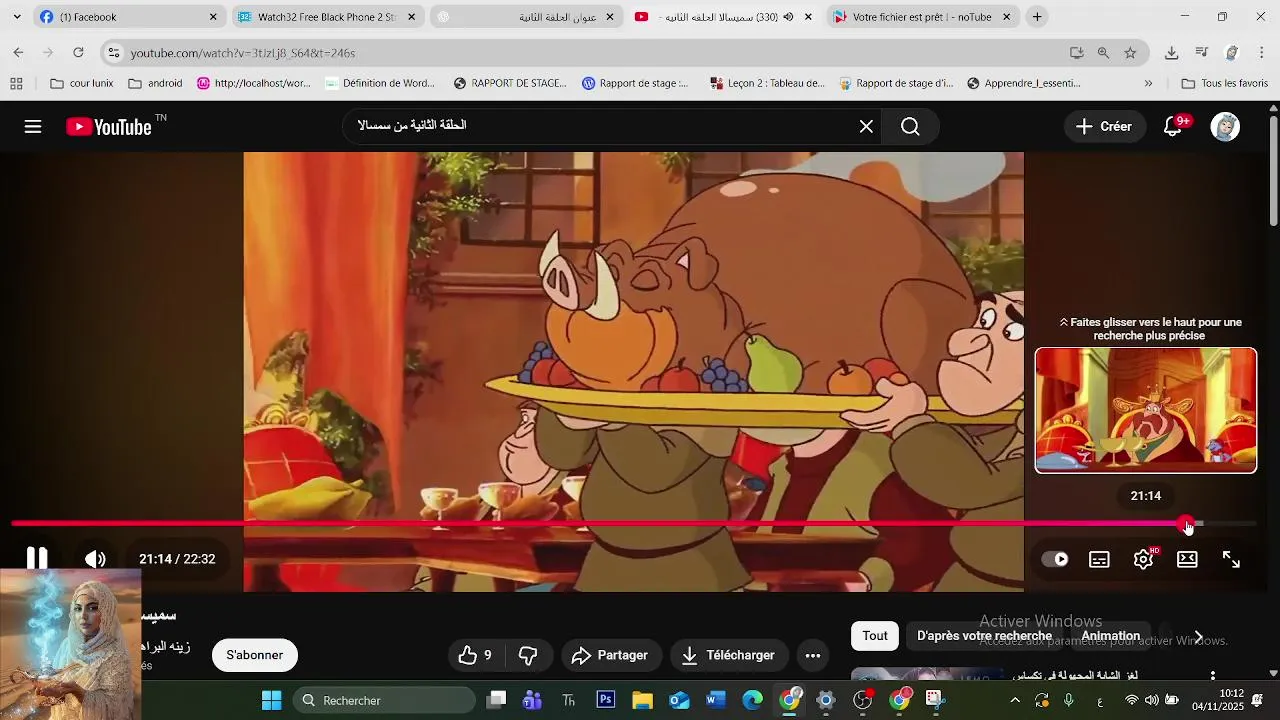
Task: Open the YouTube account avatar menu
Action: tap(1225, 126)
